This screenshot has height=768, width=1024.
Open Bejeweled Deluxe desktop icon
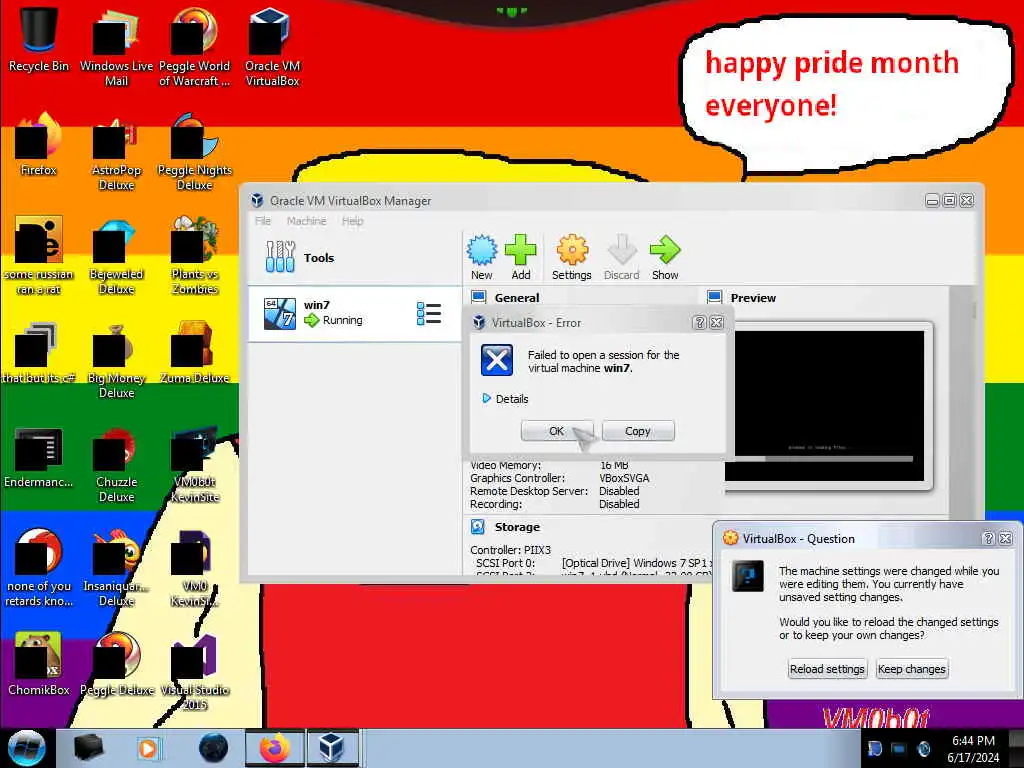coord(116,256)
